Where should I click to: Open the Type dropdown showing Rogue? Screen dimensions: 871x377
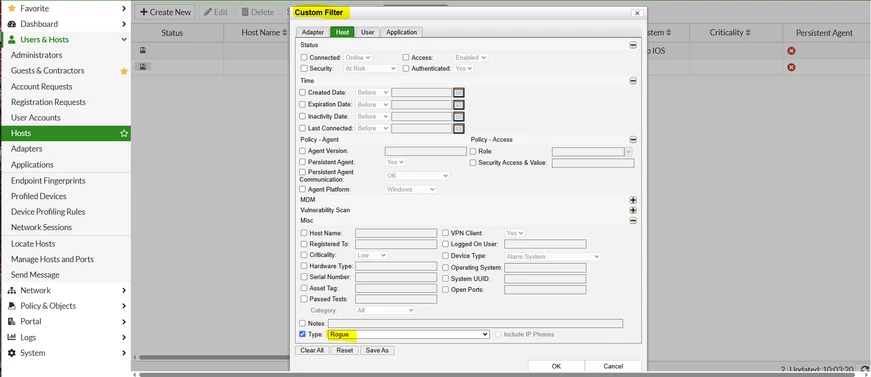[x=408, y=334]
